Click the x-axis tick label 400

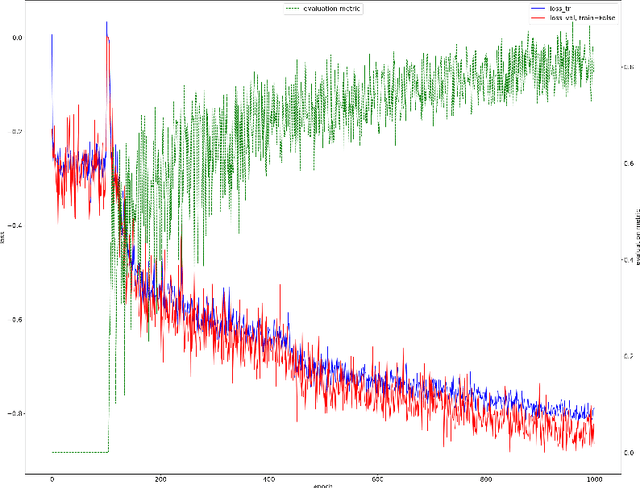[x=269, y=479]
